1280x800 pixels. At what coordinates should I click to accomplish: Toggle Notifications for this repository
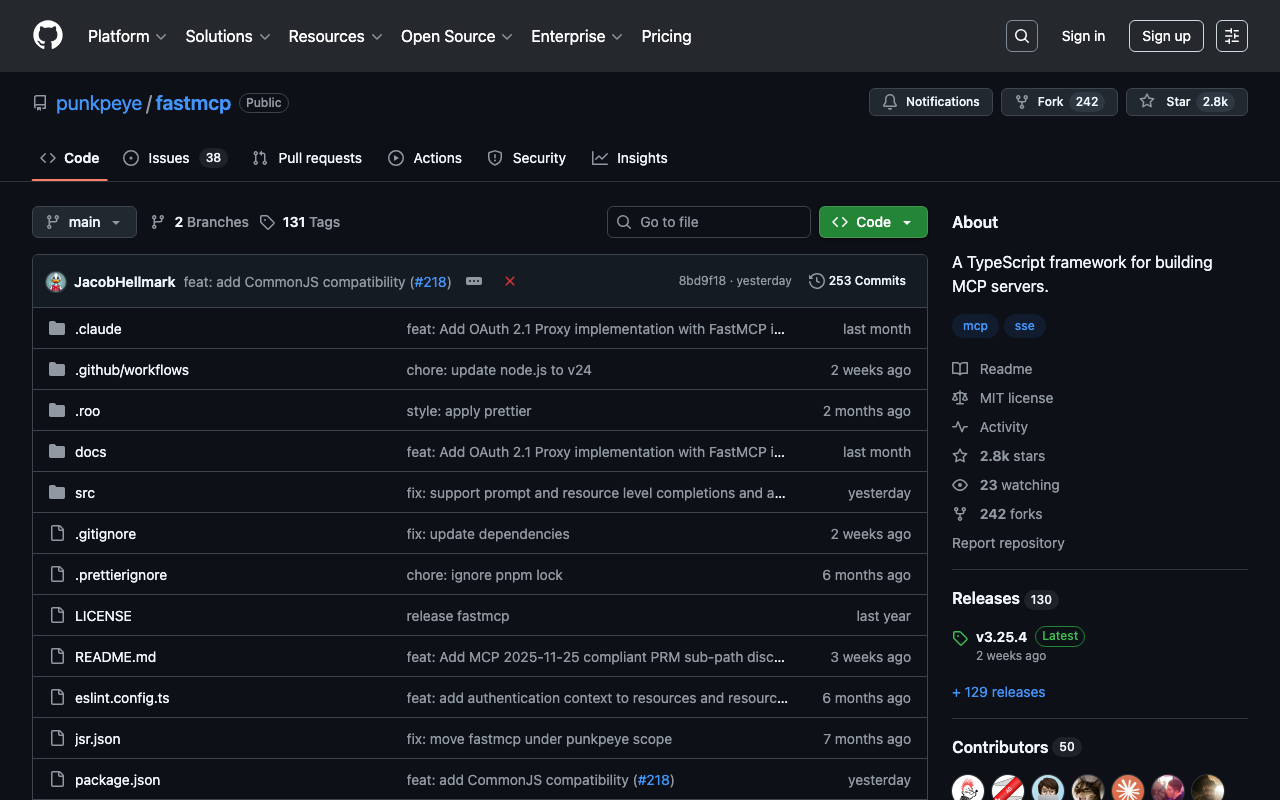click(931, 102)
